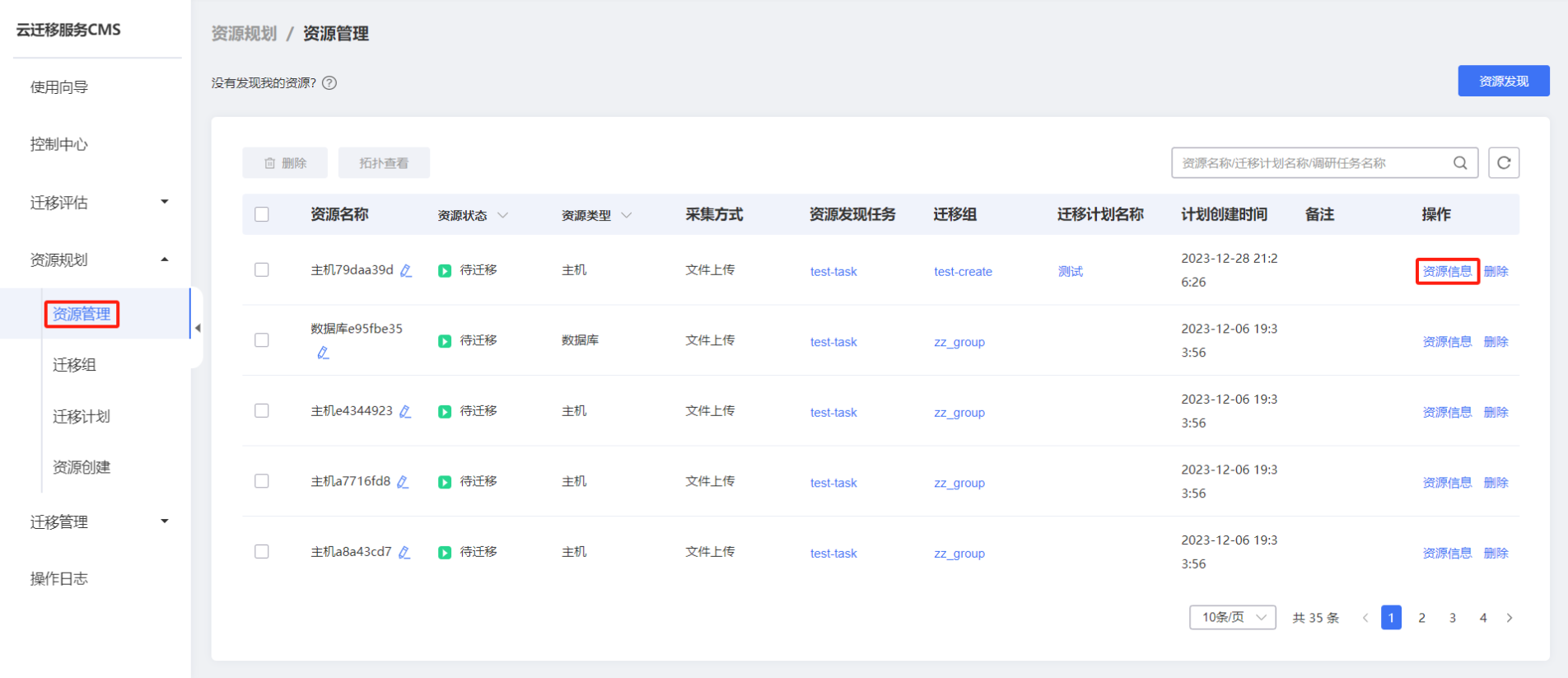
Task: Click the search magnifier icon
Action: pos(1460,163)
